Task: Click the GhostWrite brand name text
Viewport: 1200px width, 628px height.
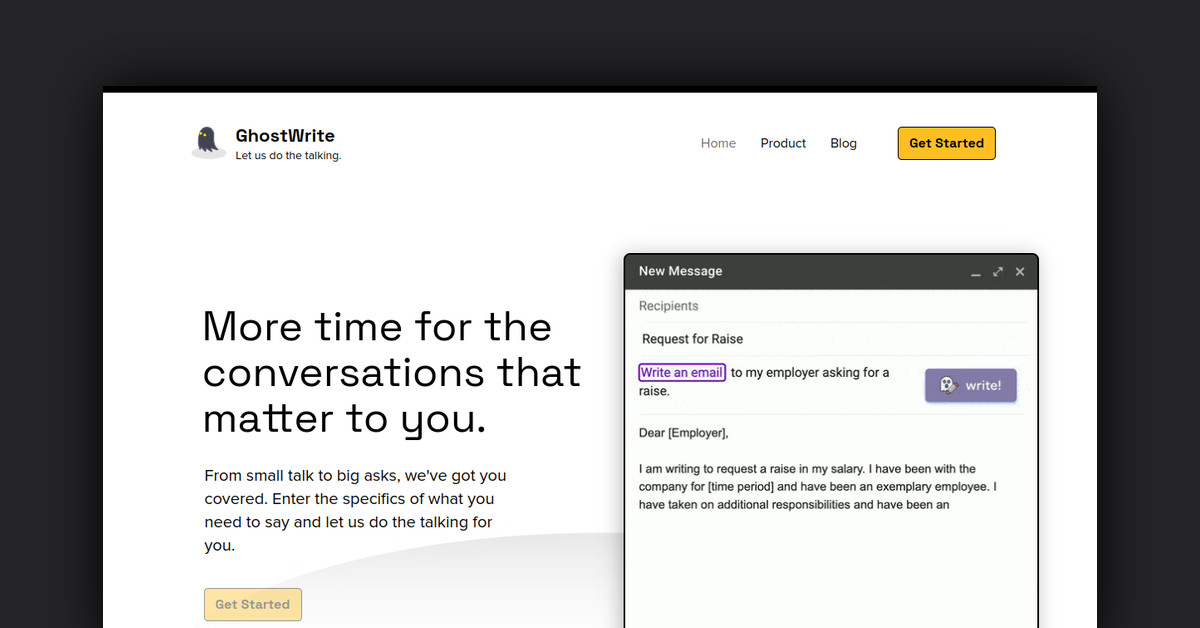Action: [285, 136]
